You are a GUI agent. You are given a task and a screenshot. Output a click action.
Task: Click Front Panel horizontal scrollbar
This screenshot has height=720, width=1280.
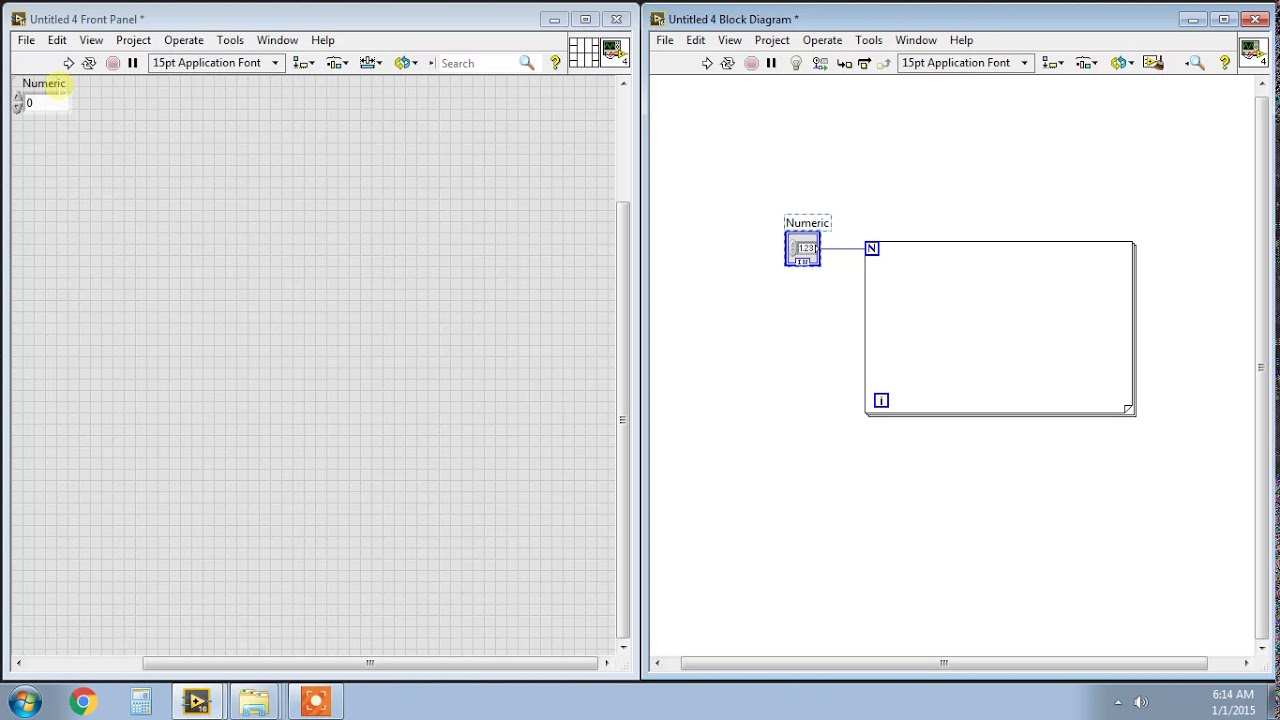pos(370,663)
